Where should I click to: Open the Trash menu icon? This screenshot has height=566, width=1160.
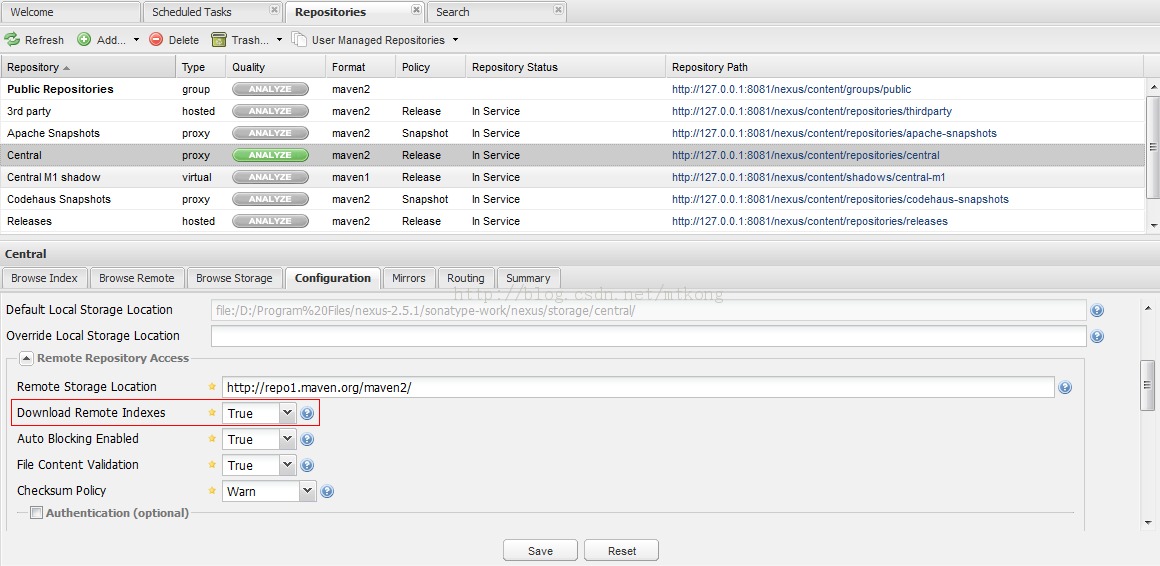tap(219, 40)
